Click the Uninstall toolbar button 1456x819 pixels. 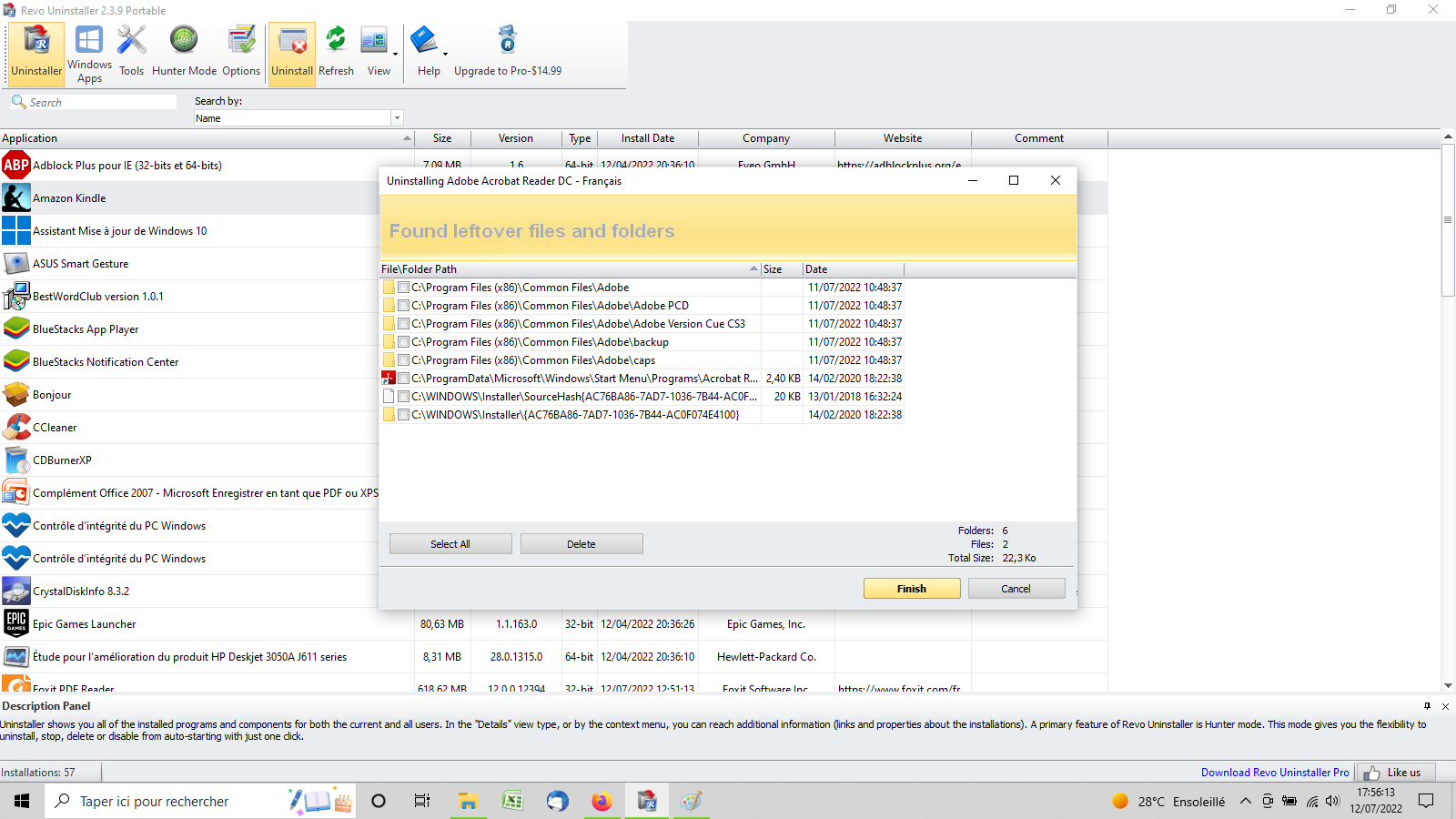[x=292, y=54]
